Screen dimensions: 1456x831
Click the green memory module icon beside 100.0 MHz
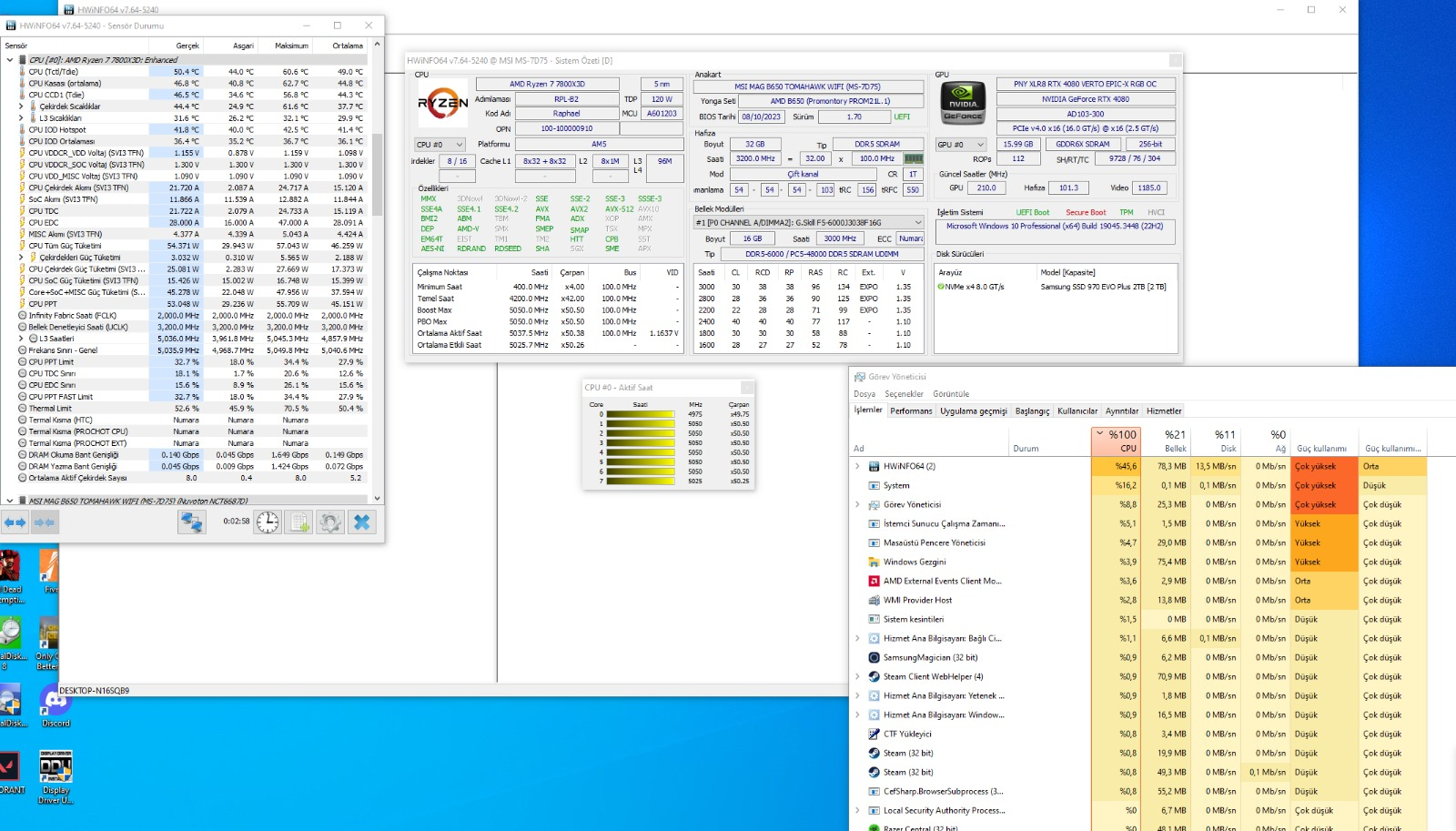point(913,158)
